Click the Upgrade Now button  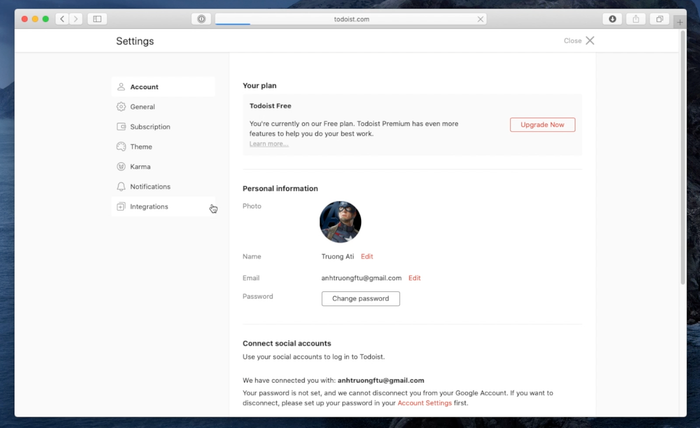pyautogui.click(x=542, y=125)
